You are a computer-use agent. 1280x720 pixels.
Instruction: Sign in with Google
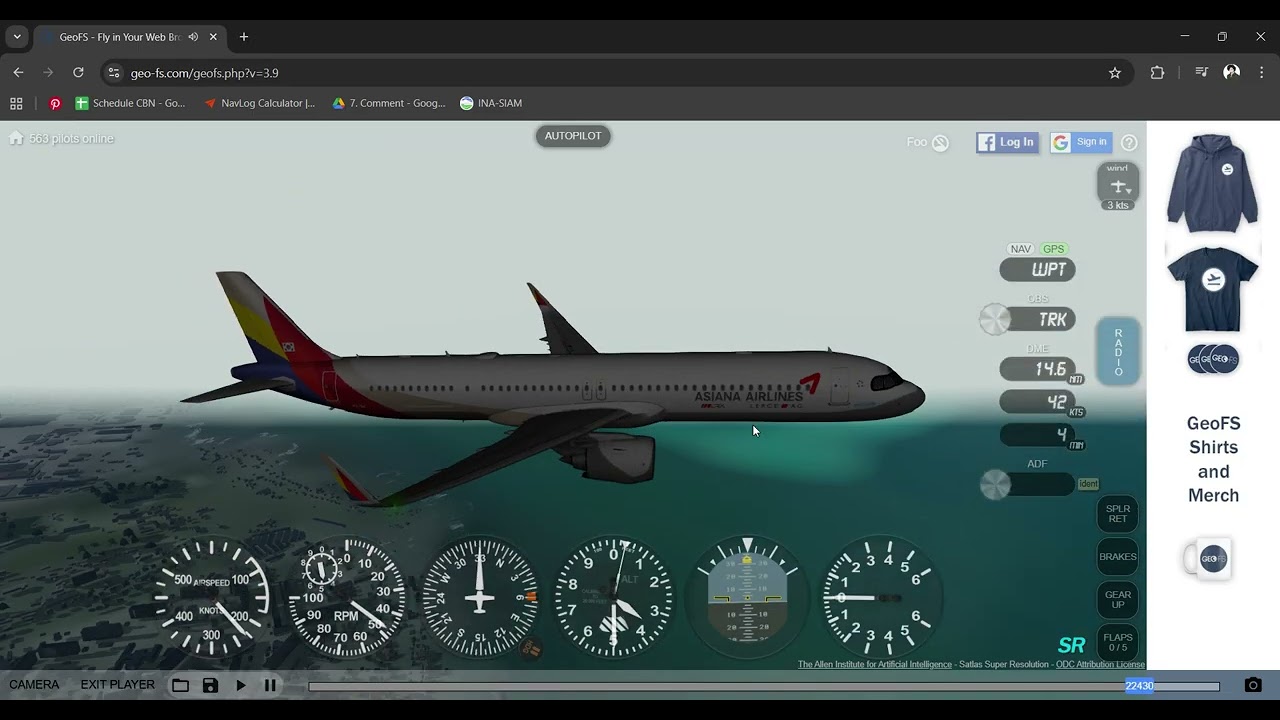click(1080, 142)
